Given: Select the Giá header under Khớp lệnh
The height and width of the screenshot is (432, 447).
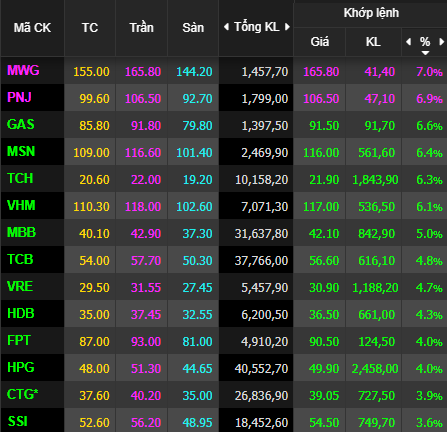Looking at the screenshot, I should [x=320, y=42].
